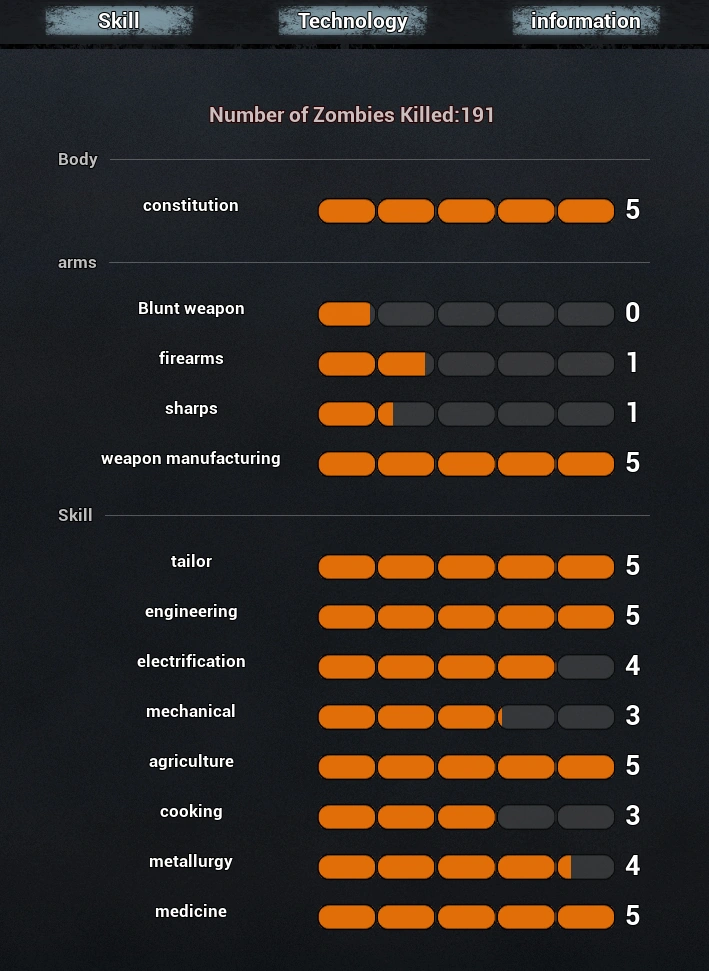The width and height of the screenshot is (709, 971).
Task: Click the metallurgy level number 4
Action: click(632, 866)
